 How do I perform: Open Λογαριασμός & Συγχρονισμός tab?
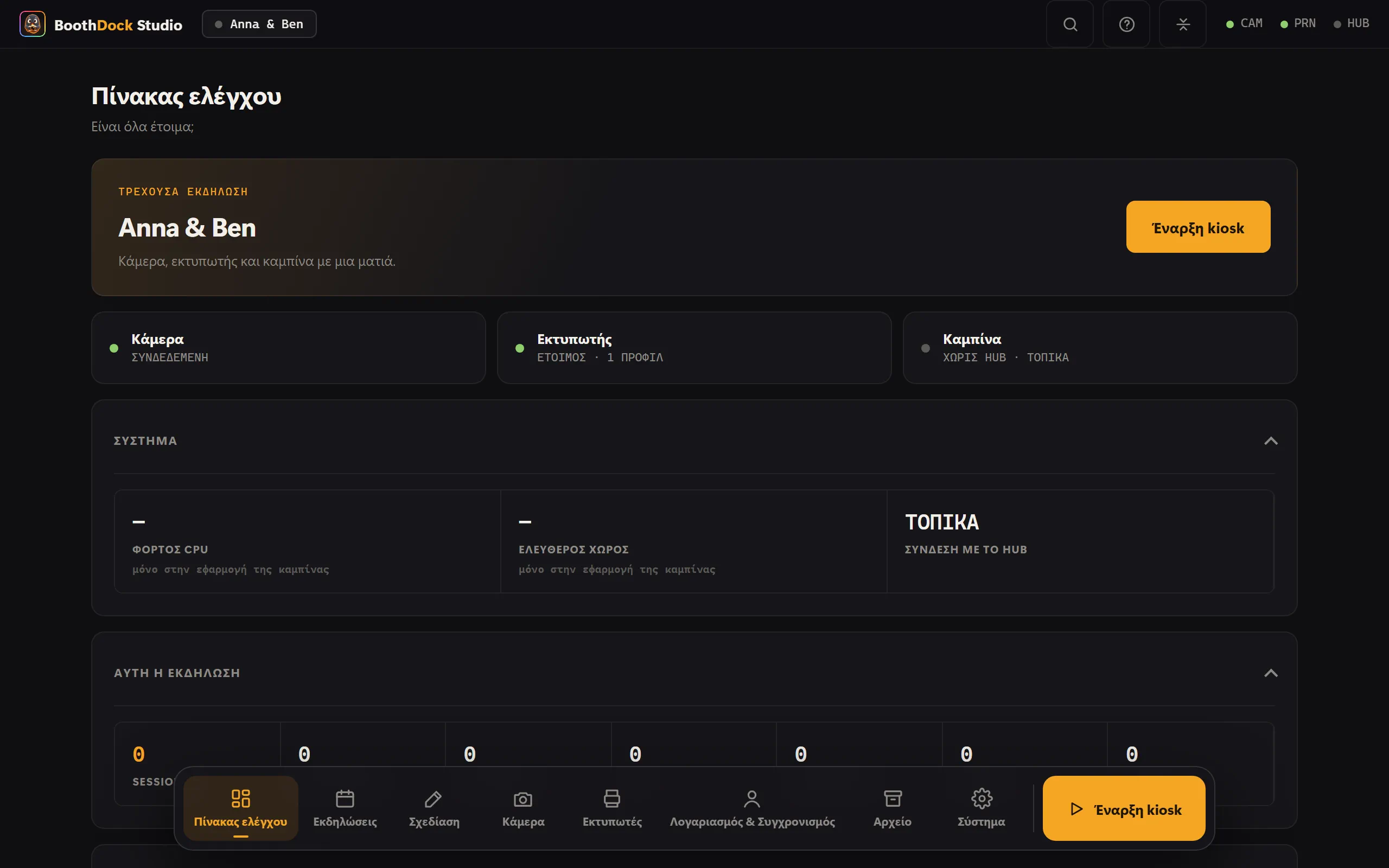[x=752, y=808]
